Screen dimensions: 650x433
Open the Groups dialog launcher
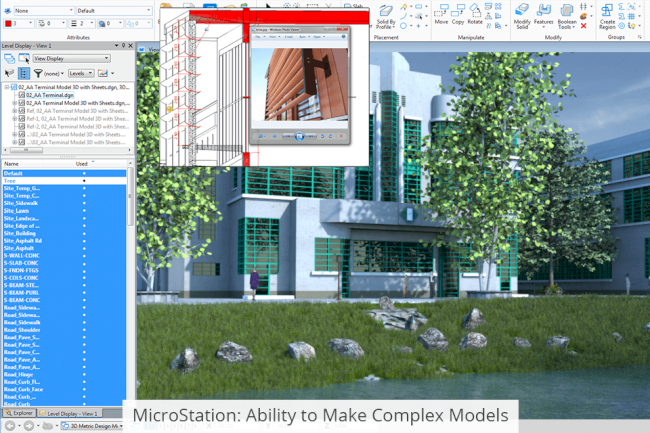pyautogui.click(x=640, y=37)
